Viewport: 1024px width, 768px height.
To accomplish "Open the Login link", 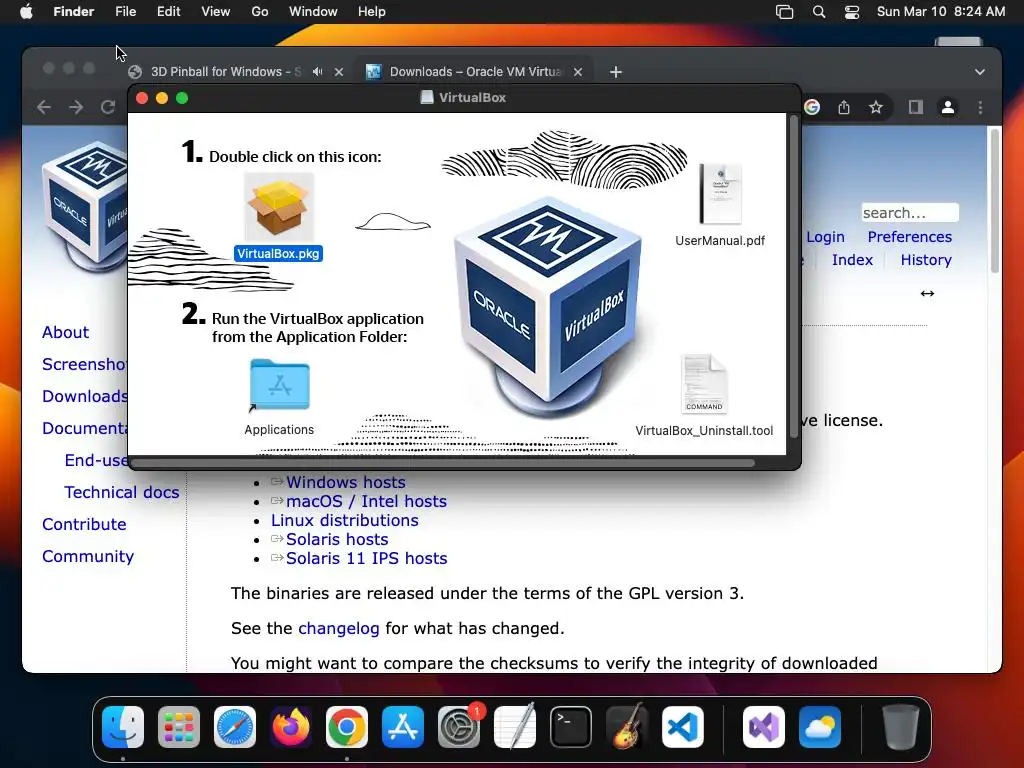I will click(825, 237).
